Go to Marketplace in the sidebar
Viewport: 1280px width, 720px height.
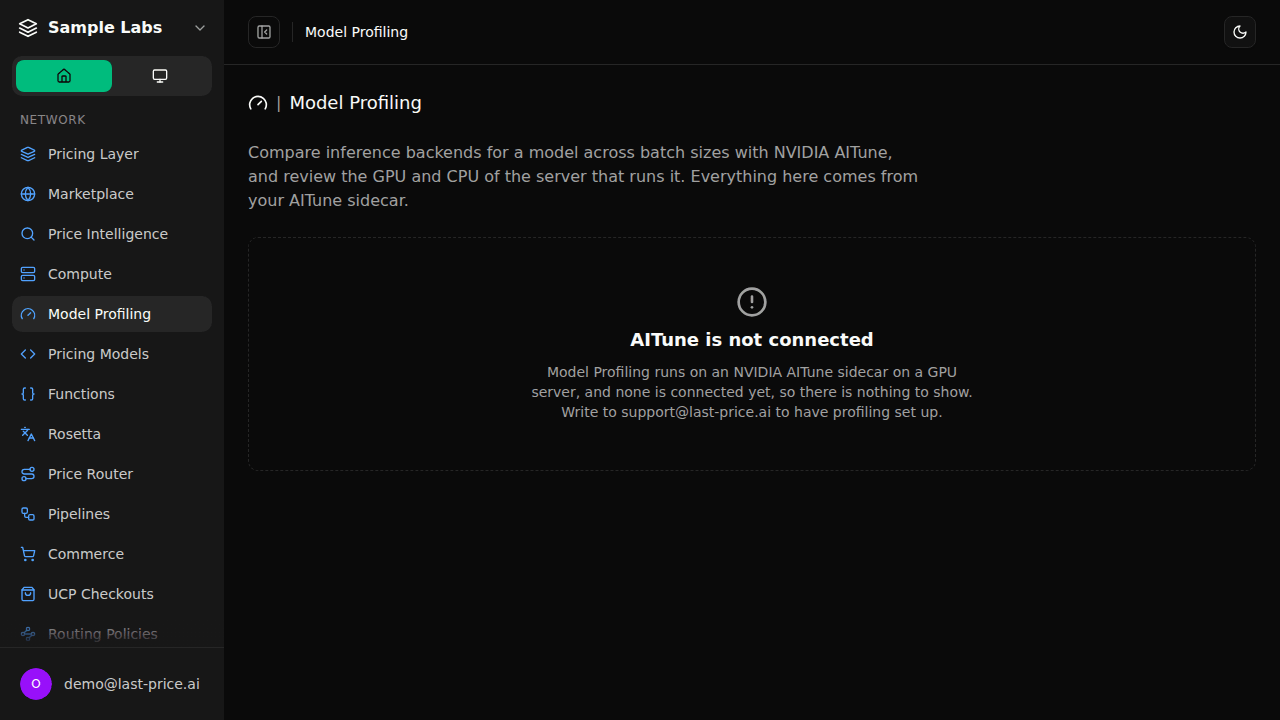pos(112,194)
